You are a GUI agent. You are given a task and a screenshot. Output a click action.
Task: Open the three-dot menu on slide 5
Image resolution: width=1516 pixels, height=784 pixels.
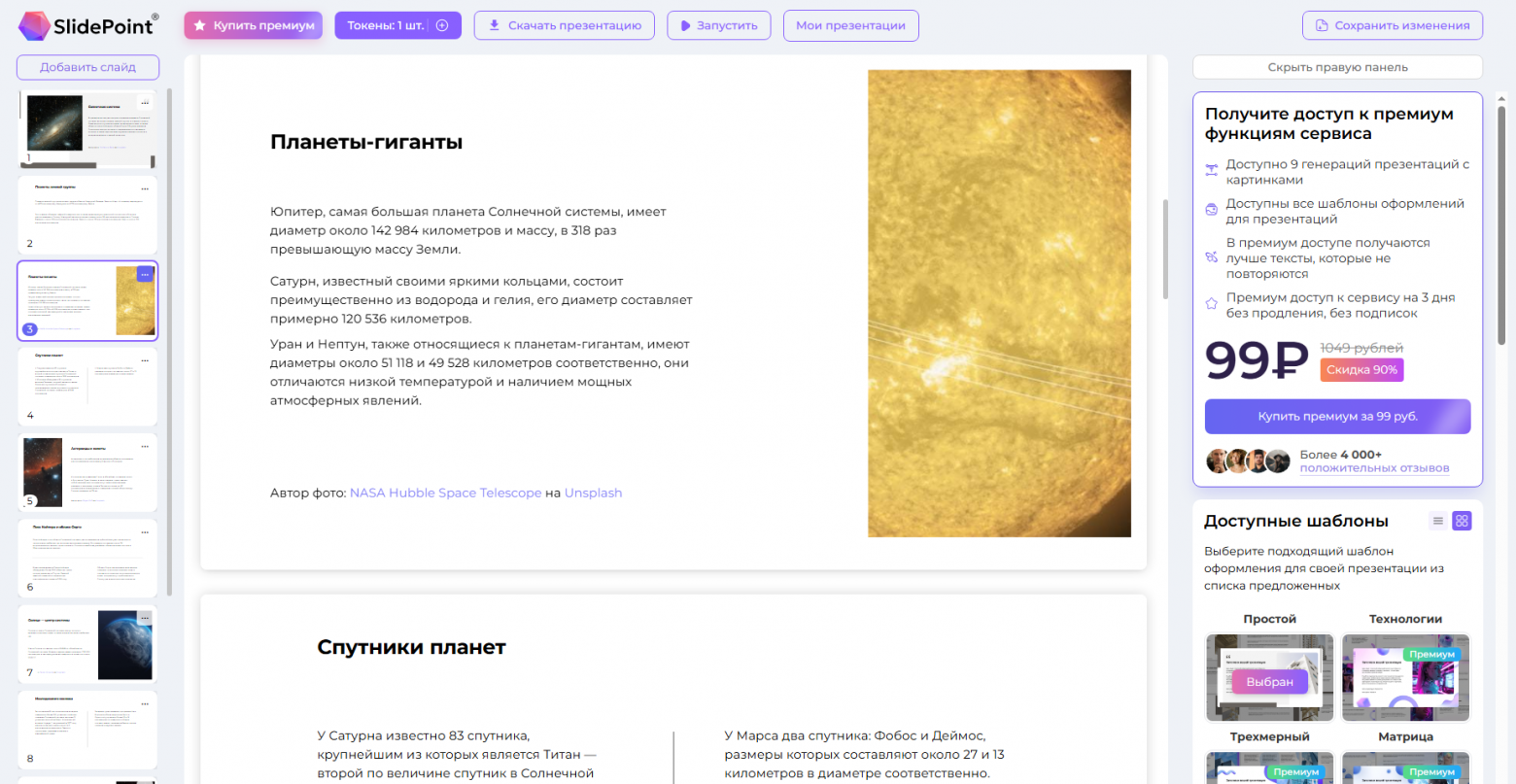(x=145, y=447)
